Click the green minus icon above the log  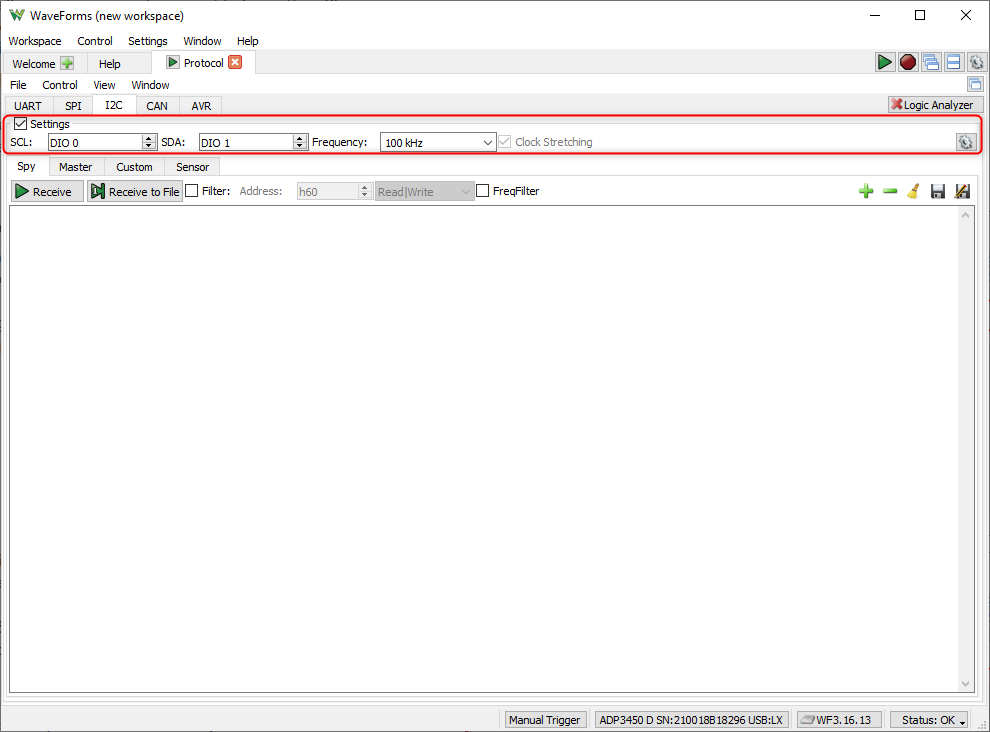[890, 191]
